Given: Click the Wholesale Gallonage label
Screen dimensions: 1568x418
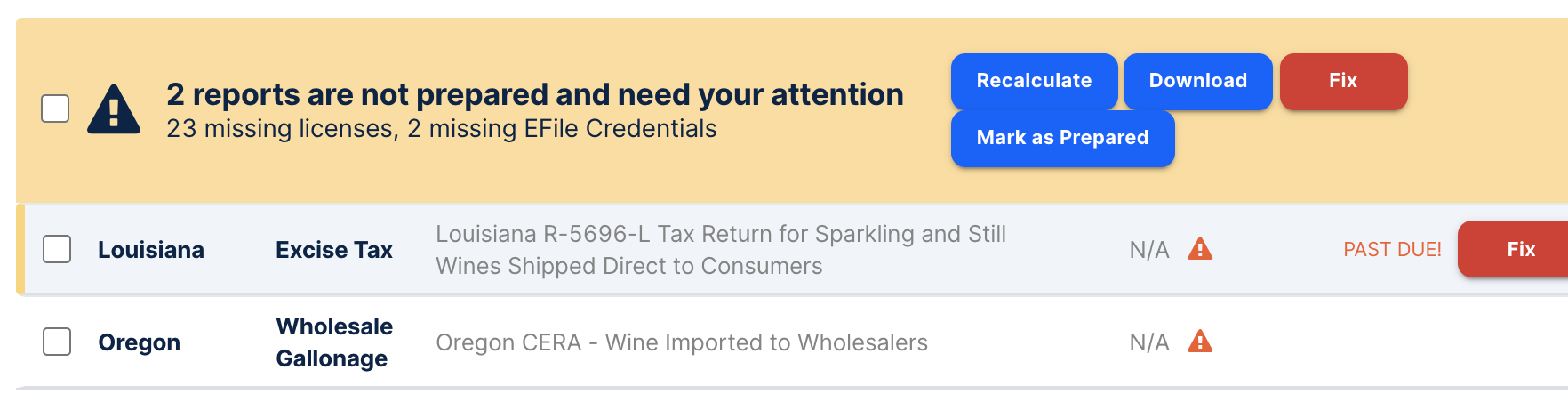Looking at the screenshot, I should (x=334, y=342).
